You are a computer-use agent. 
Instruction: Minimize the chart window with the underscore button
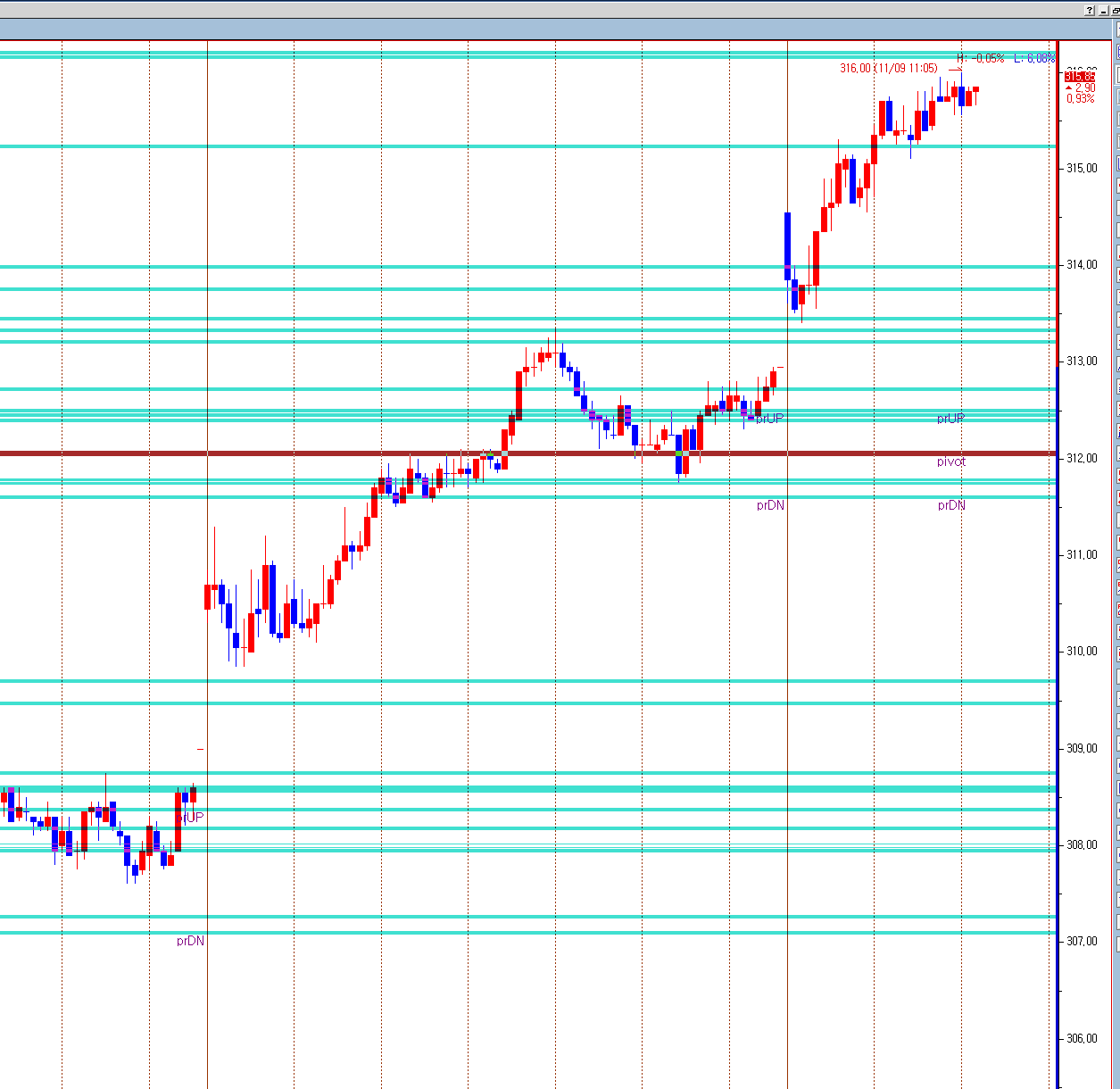click(x=1102, y=11)
